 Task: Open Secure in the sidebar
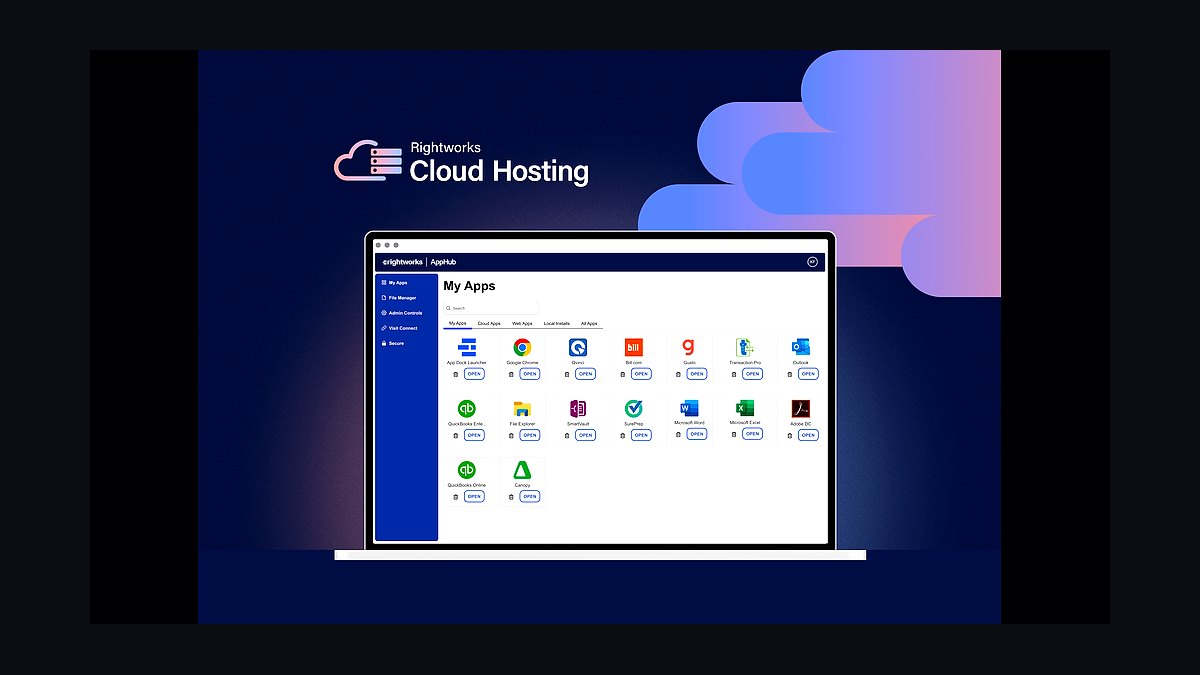tap(393, 343)
